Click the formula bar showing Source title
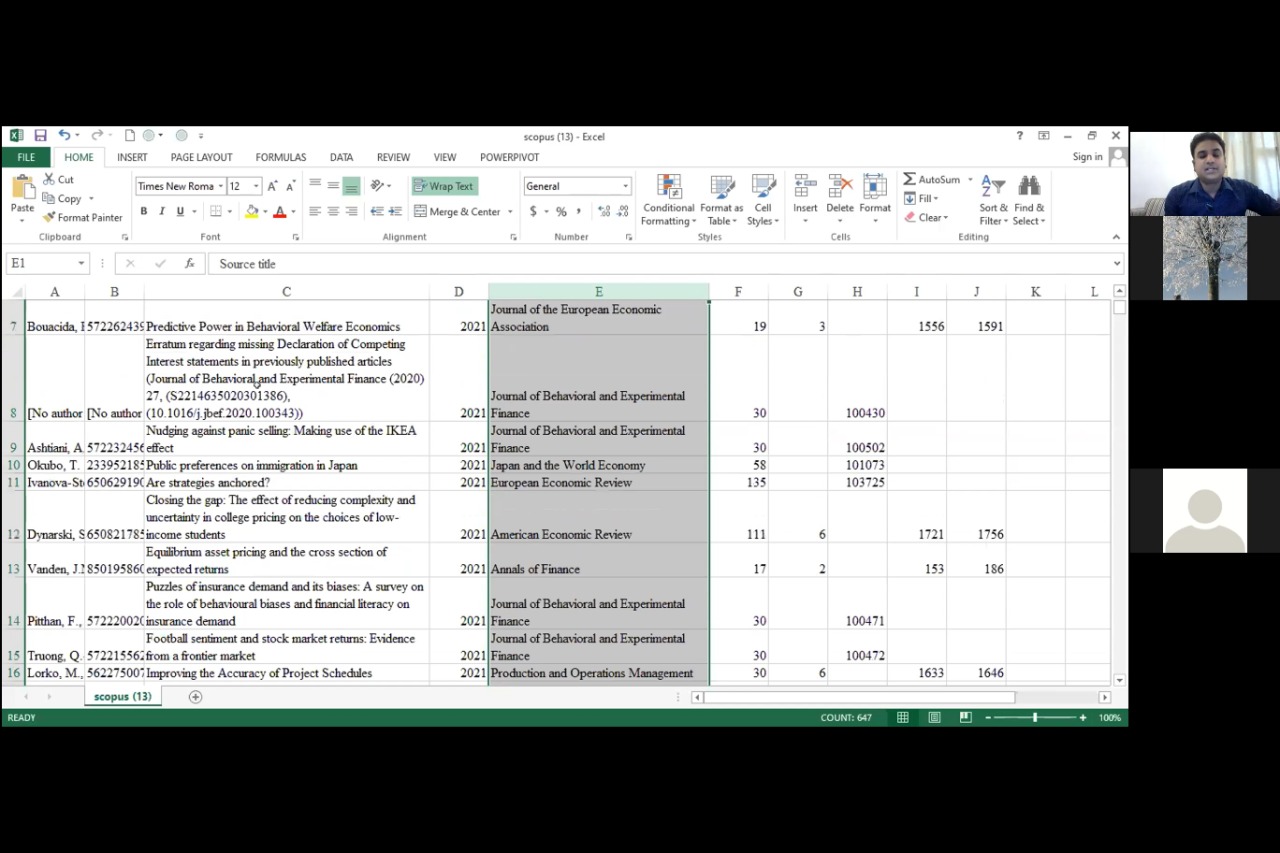This screenshot has width=1280, height=853. click(x=660, y=264)
